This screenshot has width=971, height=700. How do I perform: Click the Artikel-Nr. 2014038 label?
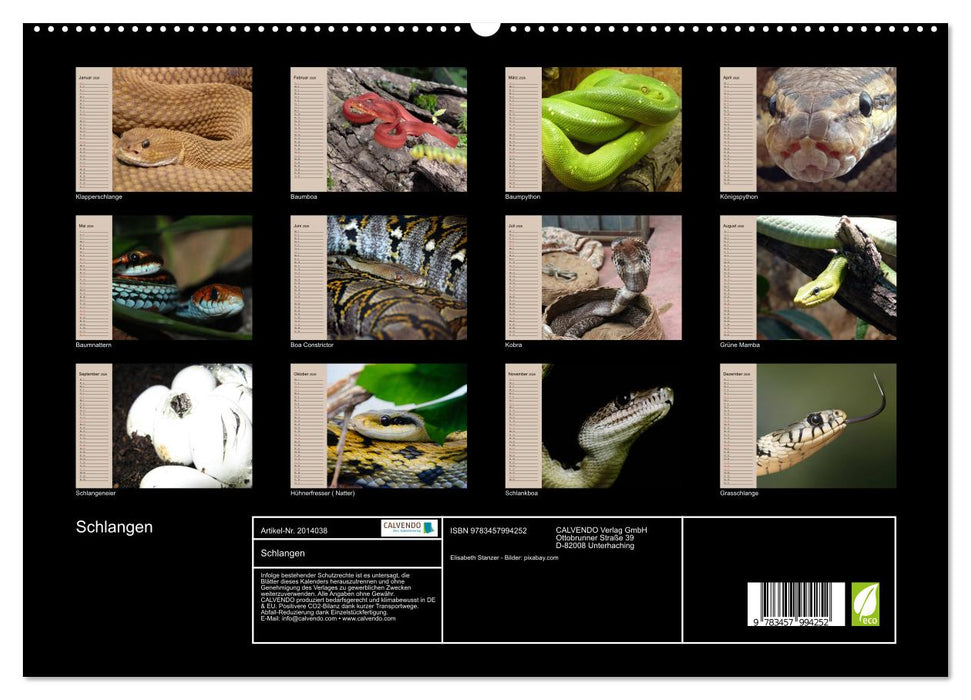[294, 531]
